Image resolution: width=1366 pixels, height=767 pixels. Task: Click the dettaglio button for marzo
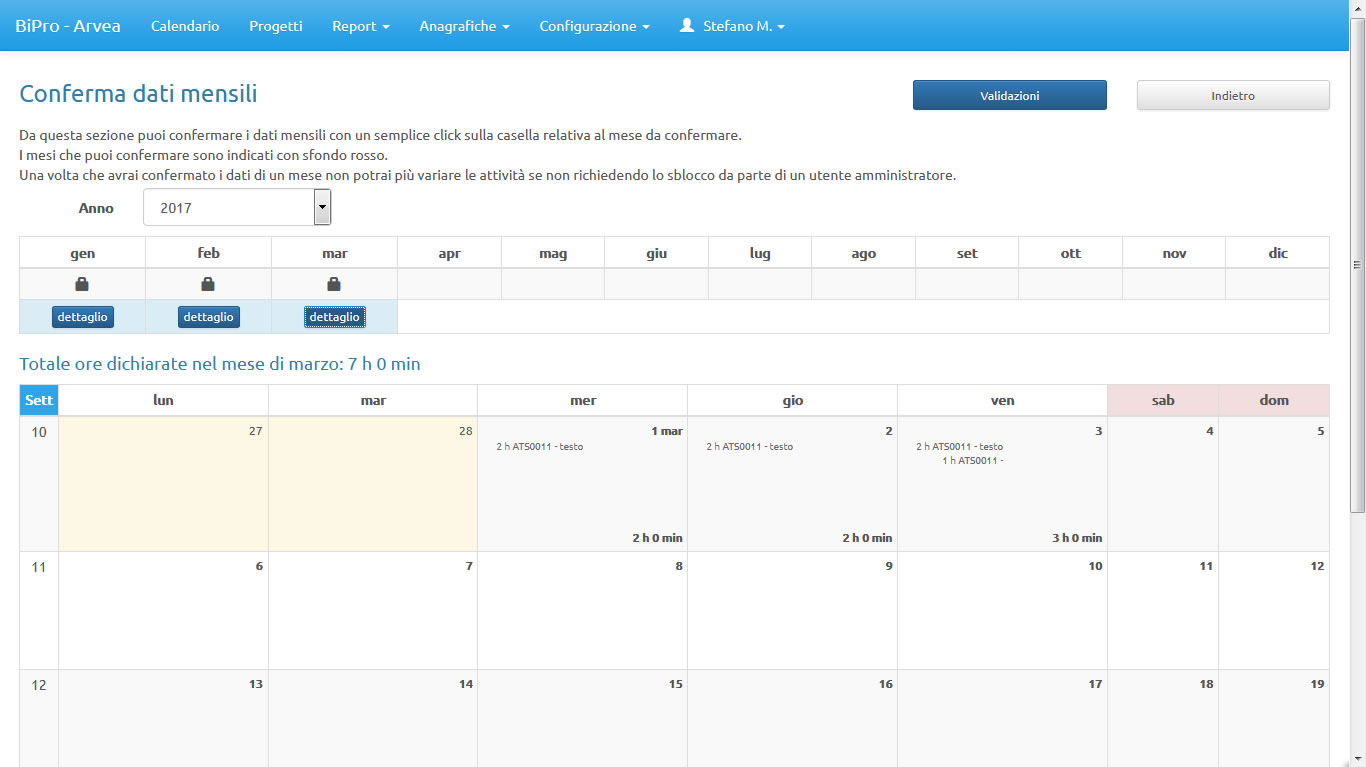point(334,317)
